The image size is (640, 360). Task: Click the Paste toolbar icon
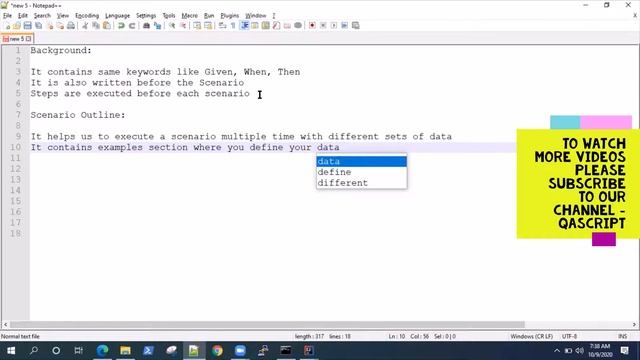point(107,26)
